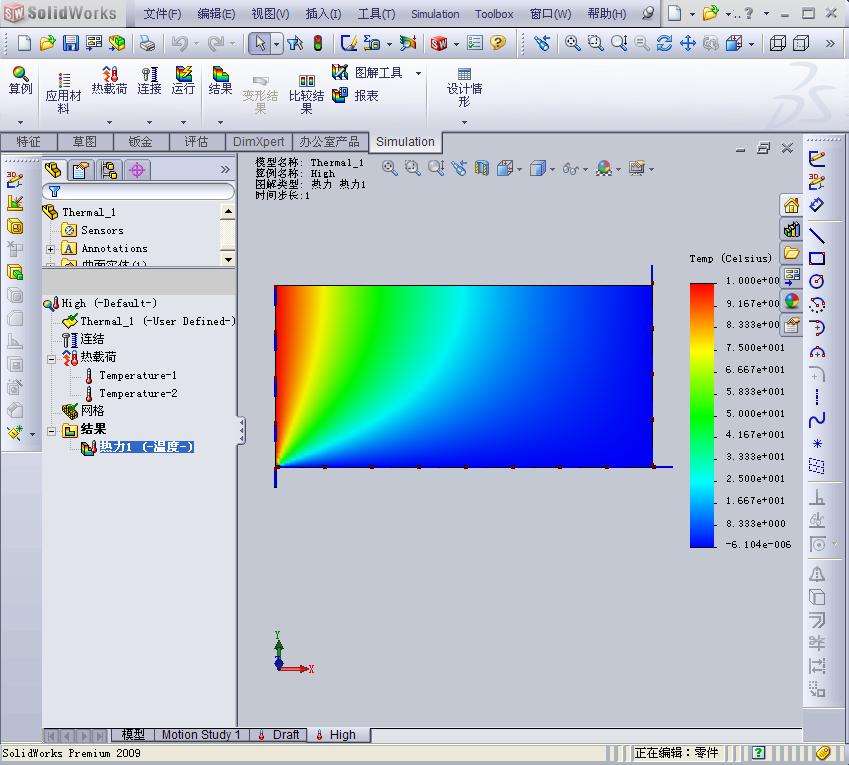
Task: Click the 连接 connections icon
Action: pyautogui.click(x=149, y=80)
